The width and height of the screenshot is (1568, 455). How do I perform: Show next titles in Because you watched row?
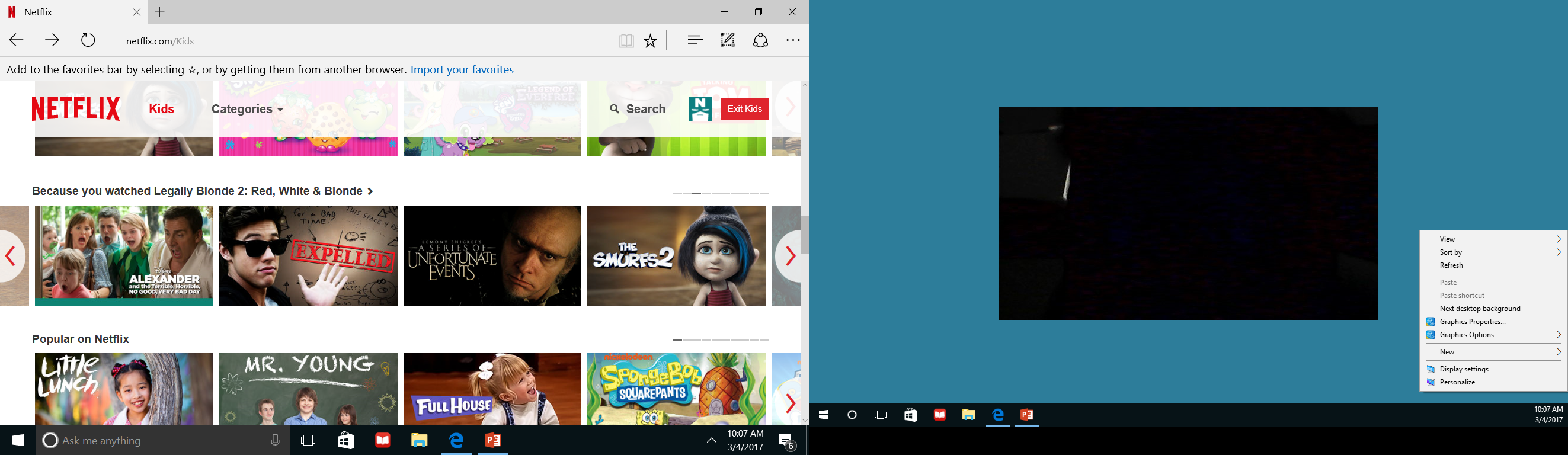coord(789,255)
